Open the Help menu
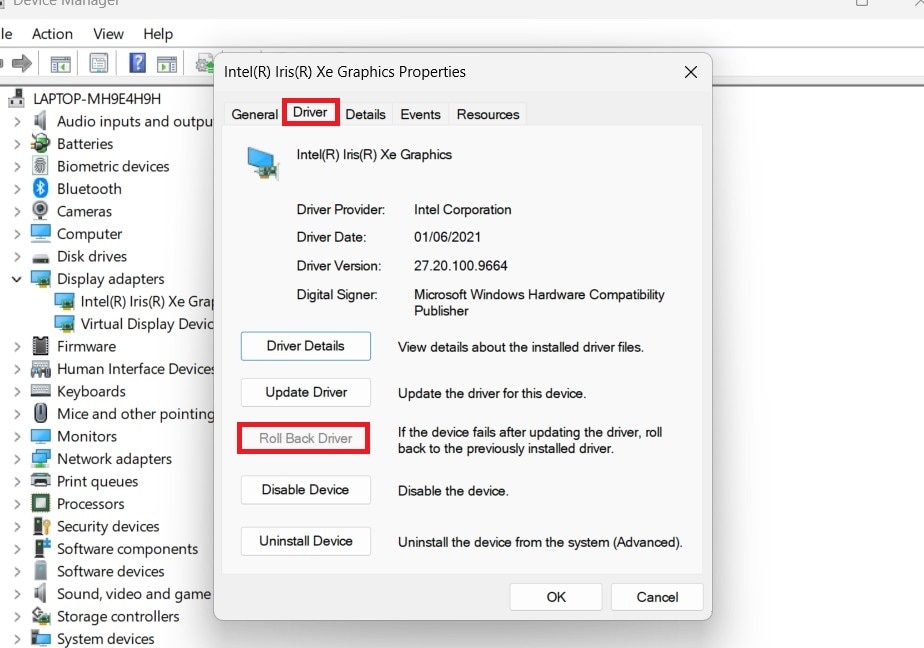Viewport: 924px width, 648px height. (158, 34)
